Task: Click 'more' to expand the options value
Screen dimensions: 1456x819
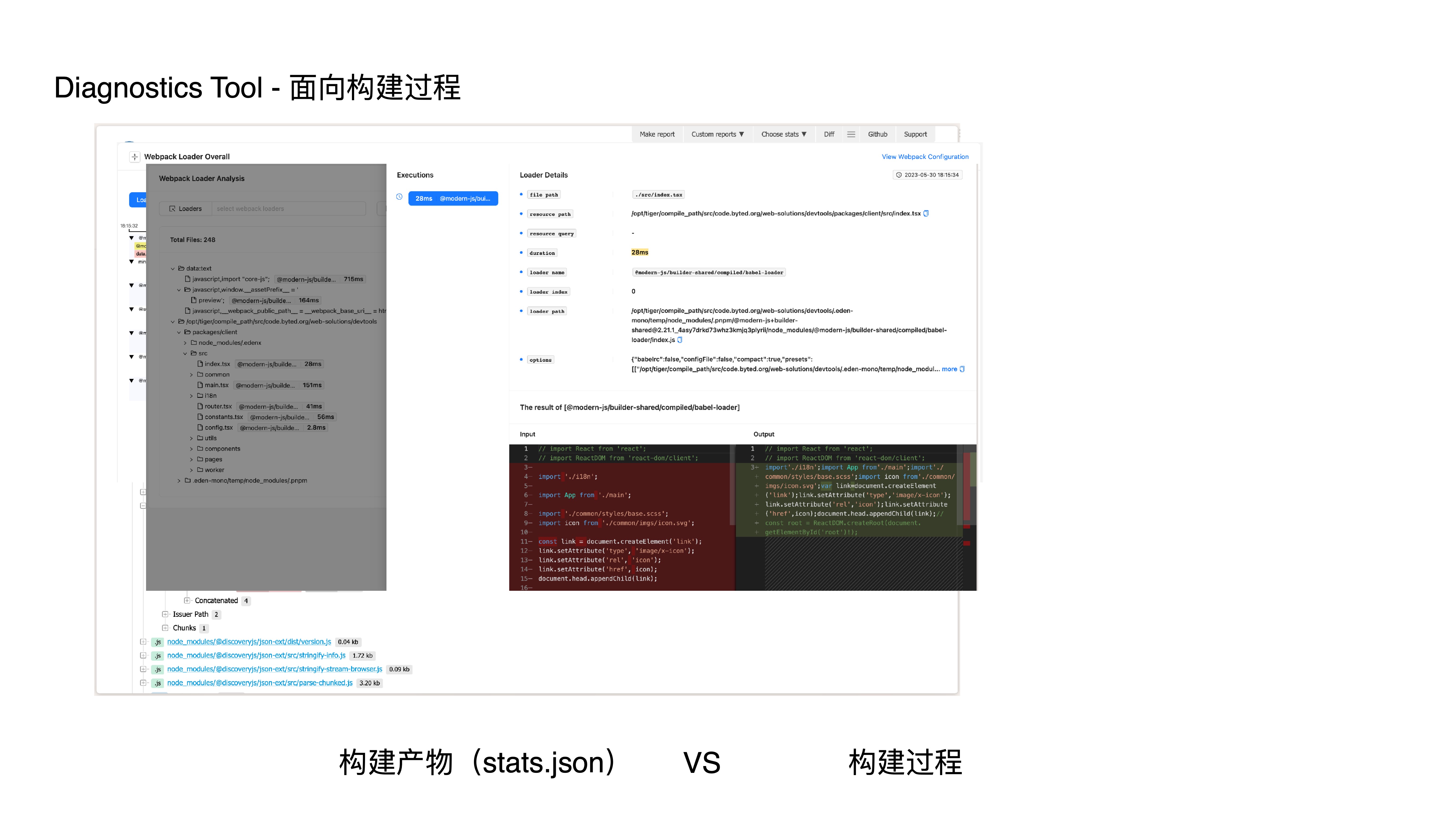Action: pos(949,369)
